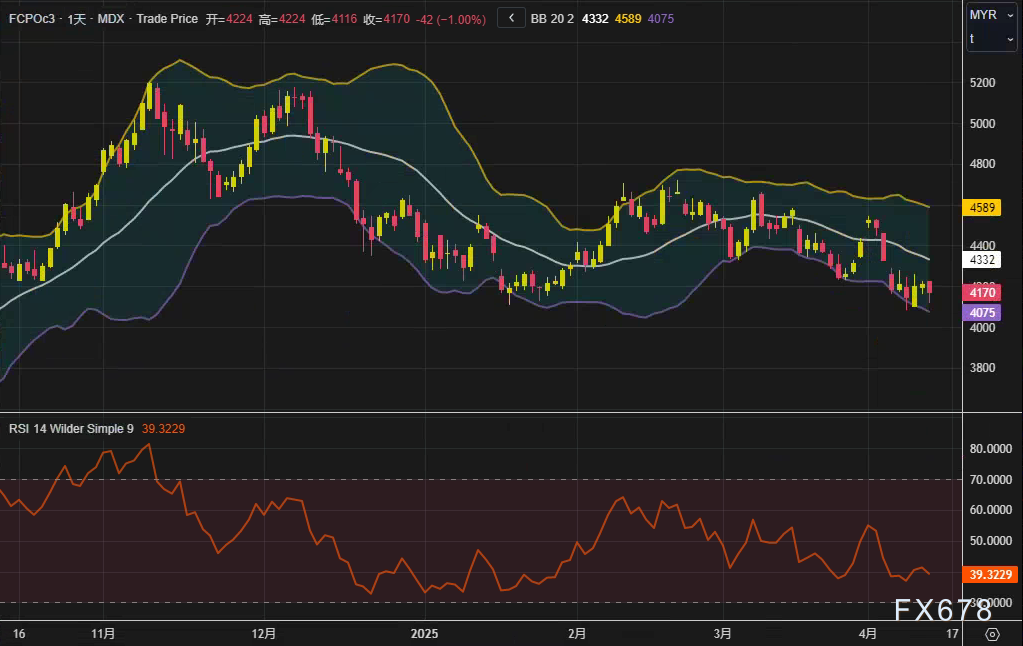
Task: Click the 5200 level on price axis
Action: (x=981, y=82)
